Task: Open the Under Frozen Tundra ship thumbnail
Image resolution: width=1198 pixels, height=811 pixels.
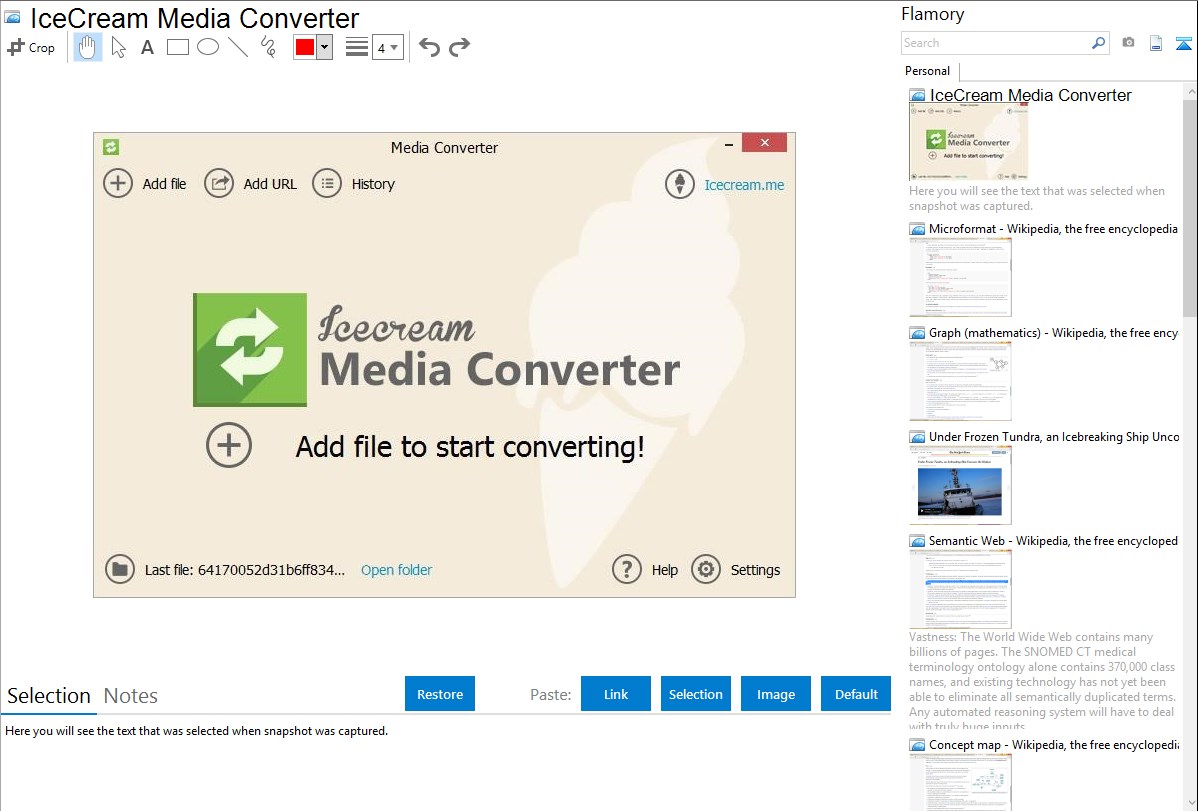Action: click(960, 485)
